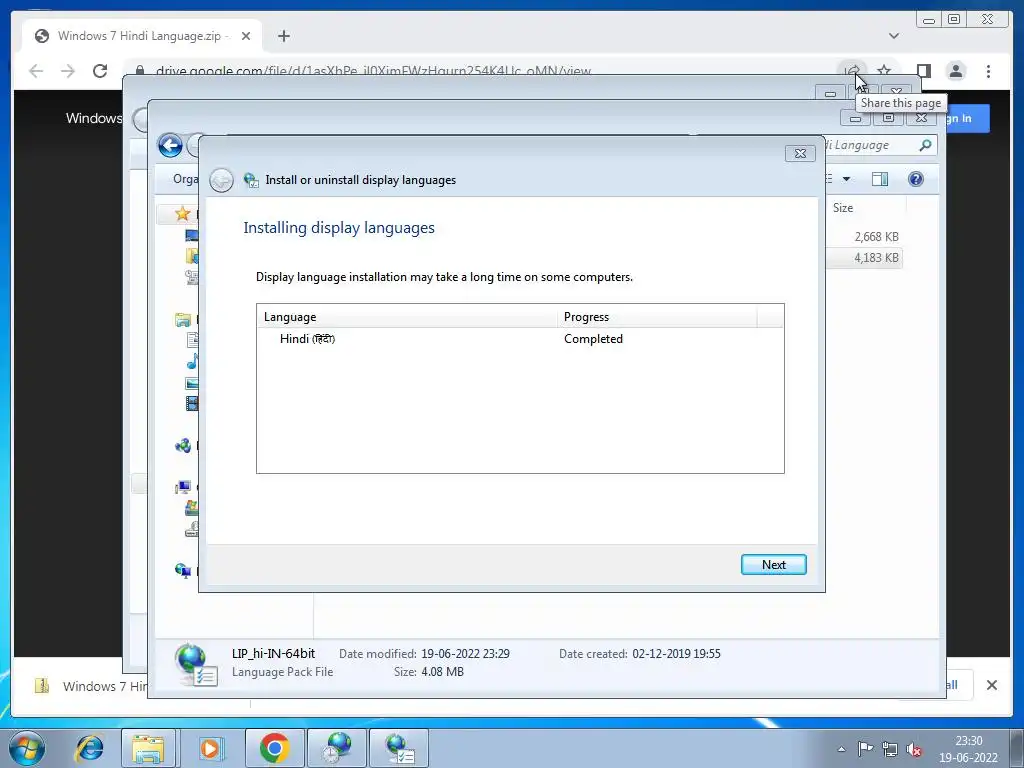The height and width of the screenshot is (768, 1024).
Task: Click the Computer icon in Explorer sidebar
Action: tap(183, 487)
